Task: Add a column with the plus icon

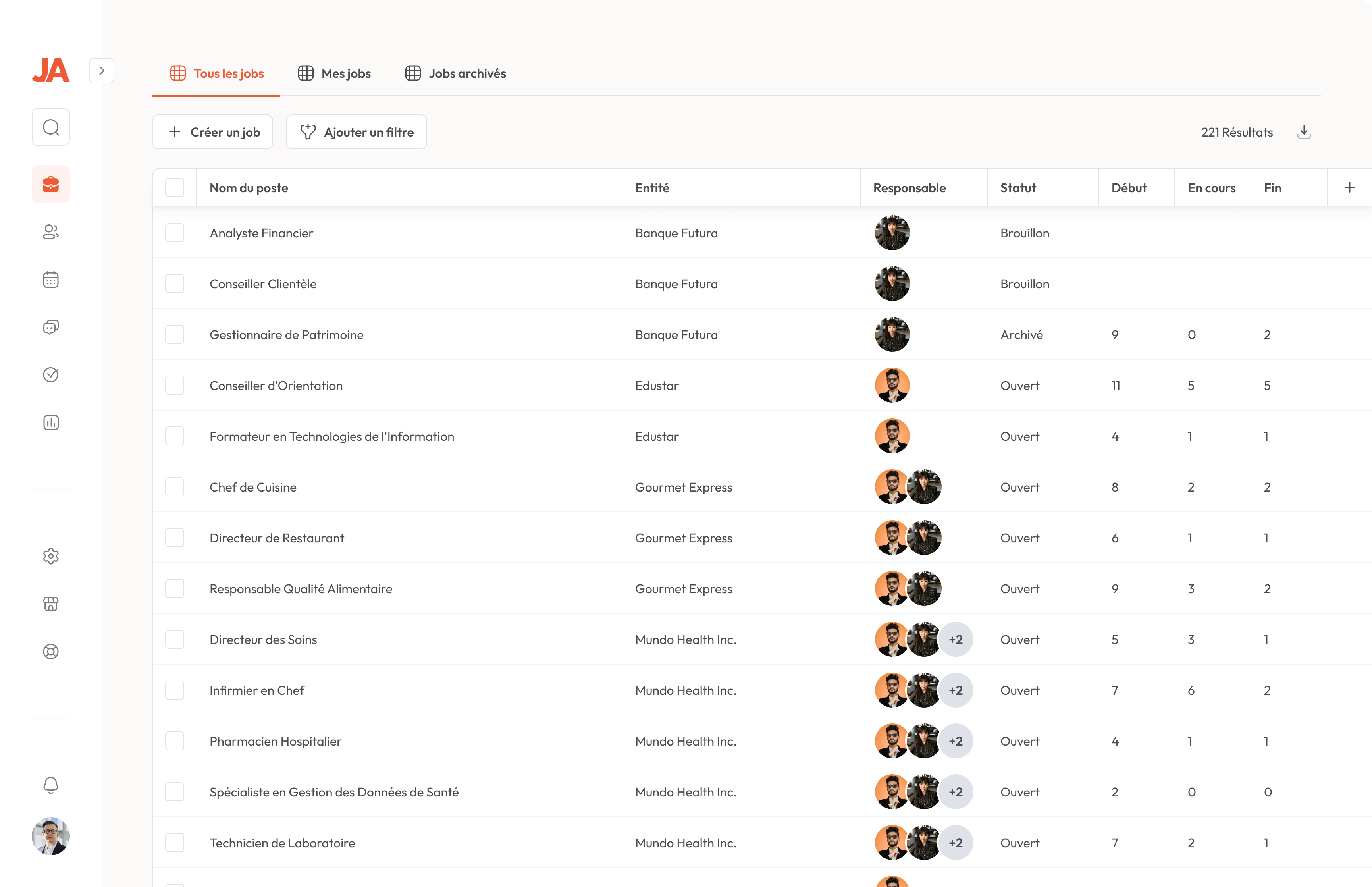Action: pos(1349,188)
